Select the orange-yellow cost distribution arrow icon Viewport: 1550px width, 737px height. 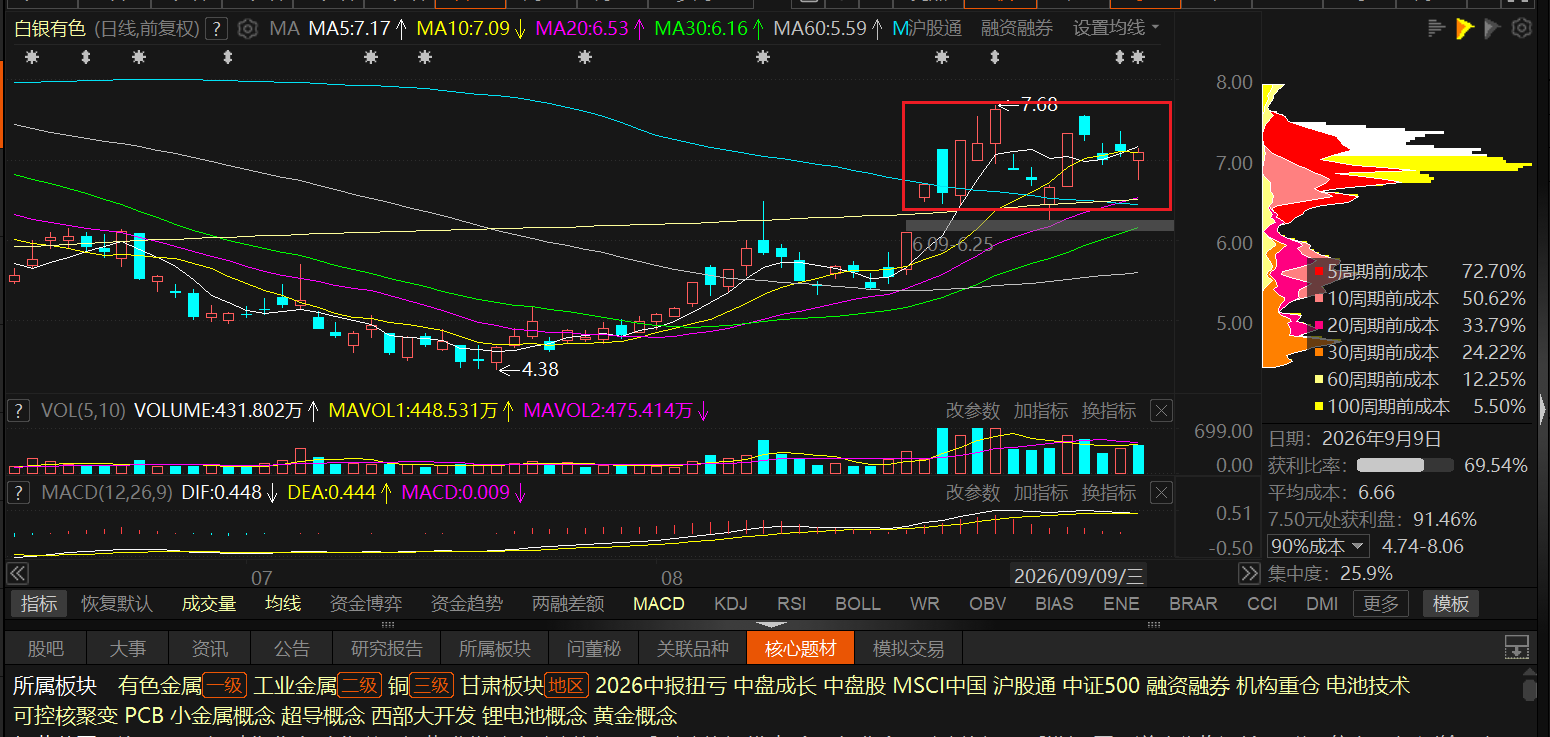click(x=1465, y=29)
